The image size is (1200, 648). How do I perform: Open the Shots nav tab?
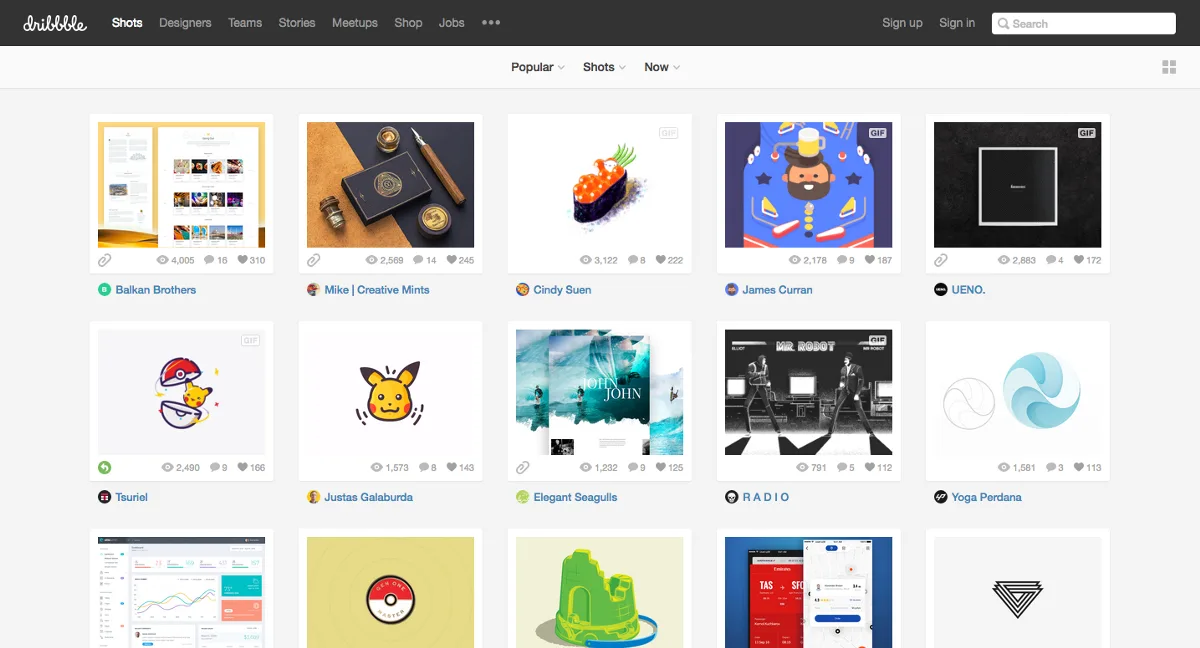tap(127, 22)
